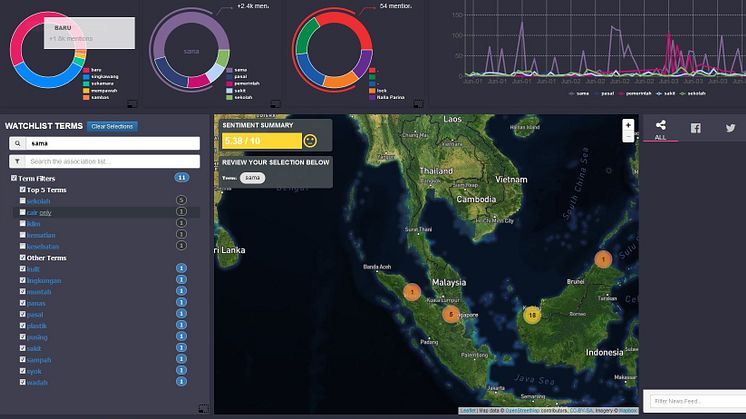The image size is (746, 419).
Task: Click the magnifier icon beside sama search
Action: click(x=18, y=143)
